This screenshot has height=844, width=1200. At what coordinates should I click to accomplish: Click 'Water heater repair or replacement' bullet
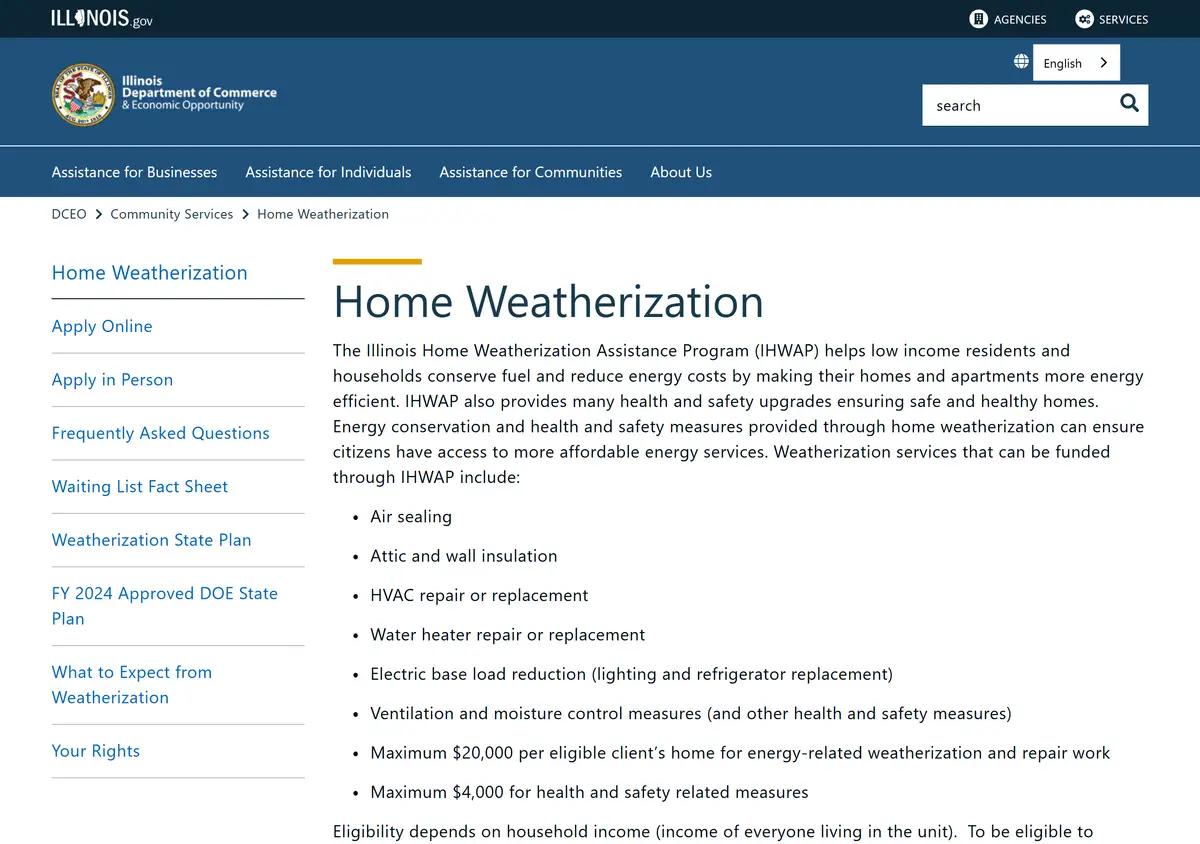coord(508,635)
